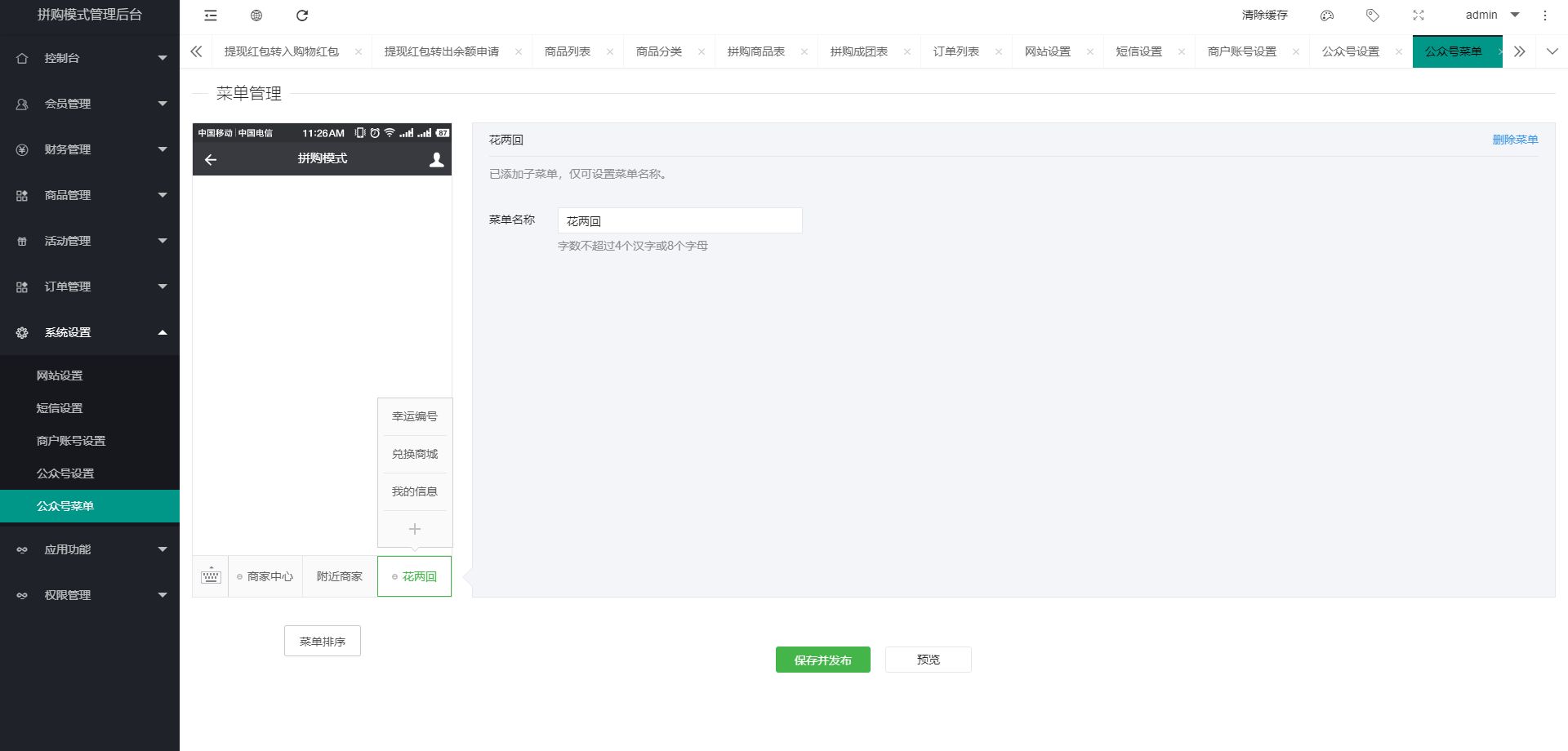The width and height of the screenshot is (1568, 751).
Task: Open the admin user dropdown
Action: click(1491, 16)
